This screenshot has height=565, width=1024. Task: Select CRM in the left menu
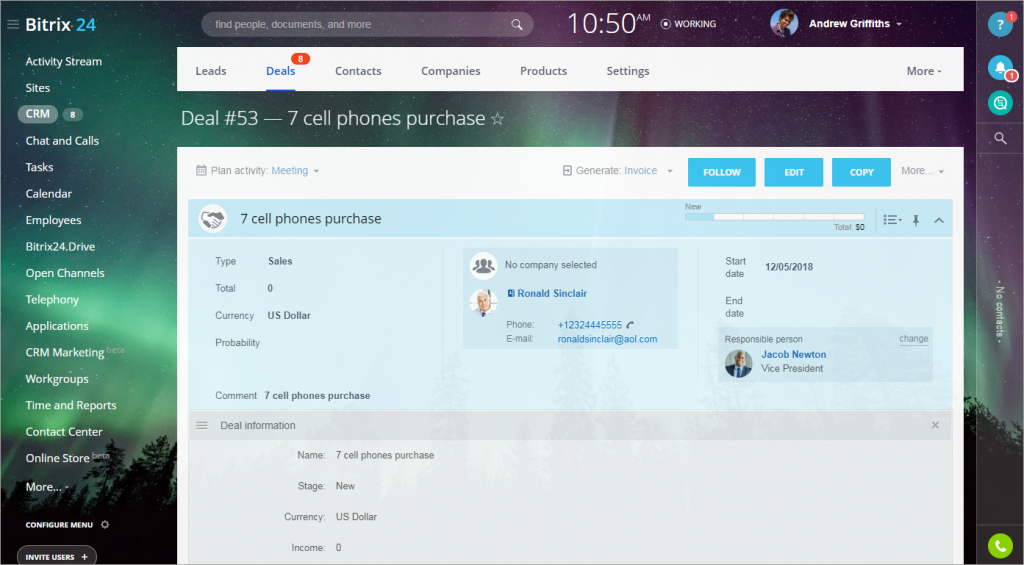tap(38, 114)
